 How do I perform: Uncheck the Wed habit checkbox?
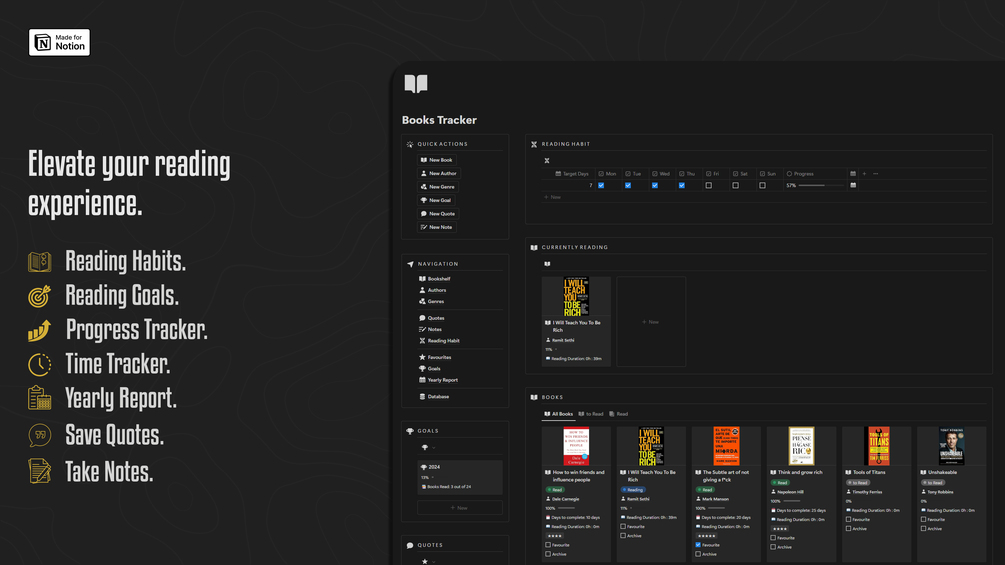(x=655, y=185)
